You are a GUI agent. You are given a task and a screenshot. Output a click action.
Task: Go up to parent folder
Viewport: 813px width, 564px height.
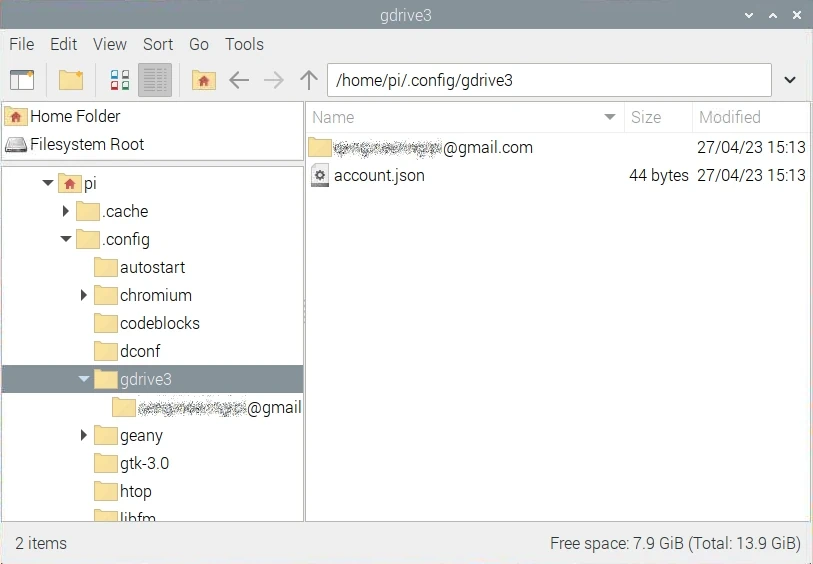(309, 80)
